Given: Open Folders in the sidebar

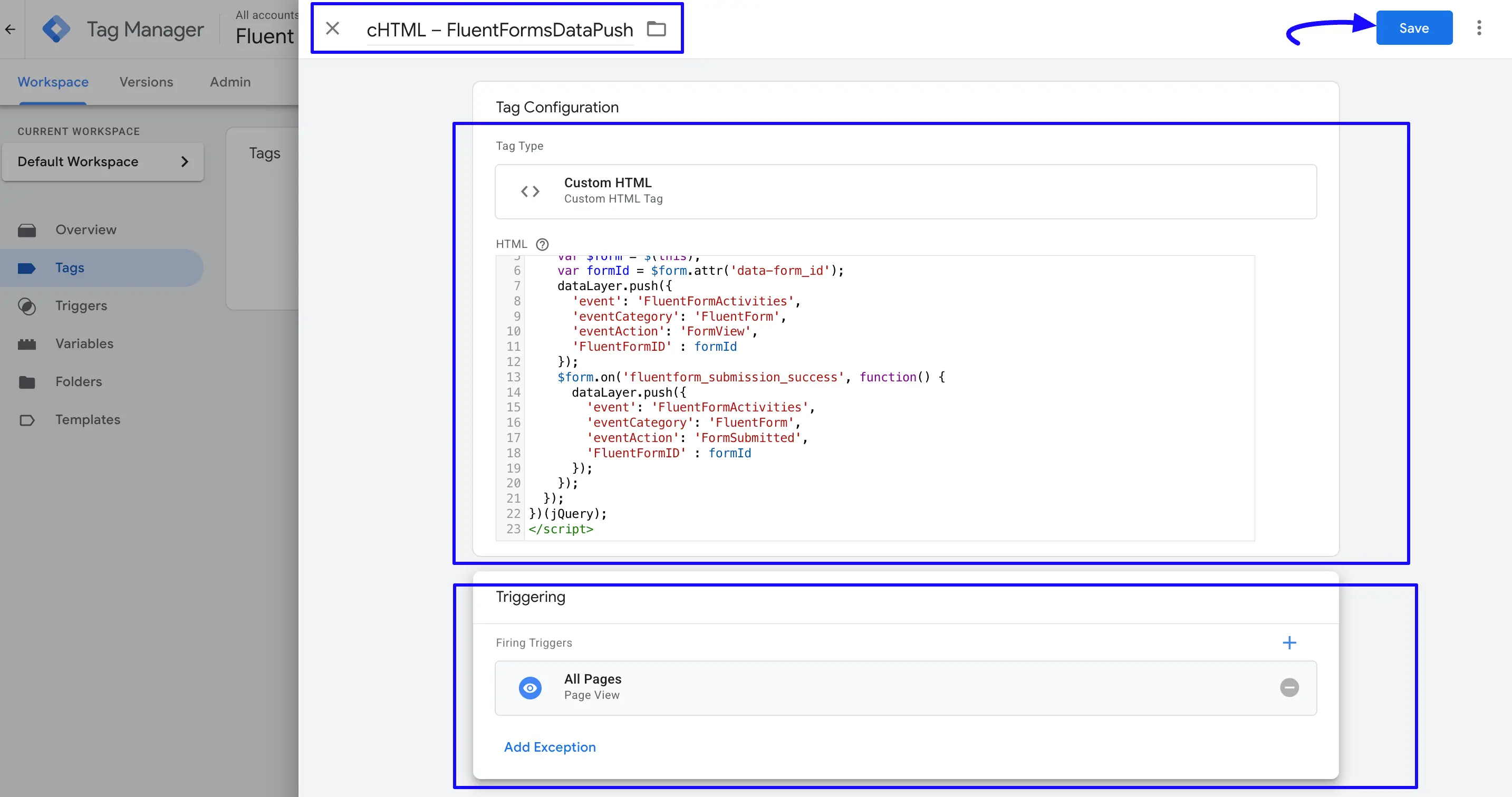Looking at the screenshot, I should (x=79, y=381).
